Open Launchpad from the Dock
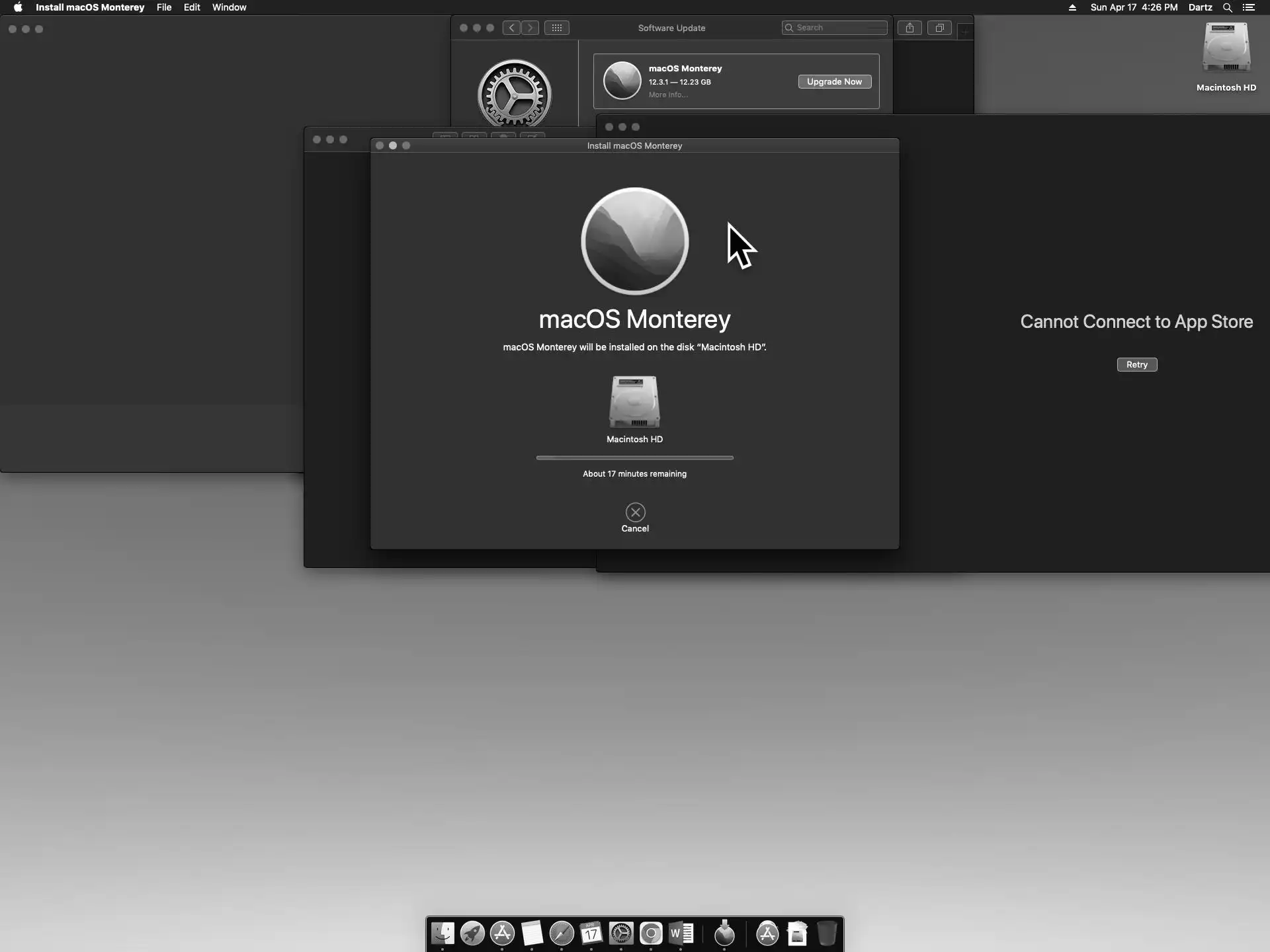Viewport: 1270px width, 952px height. (472, 933)
